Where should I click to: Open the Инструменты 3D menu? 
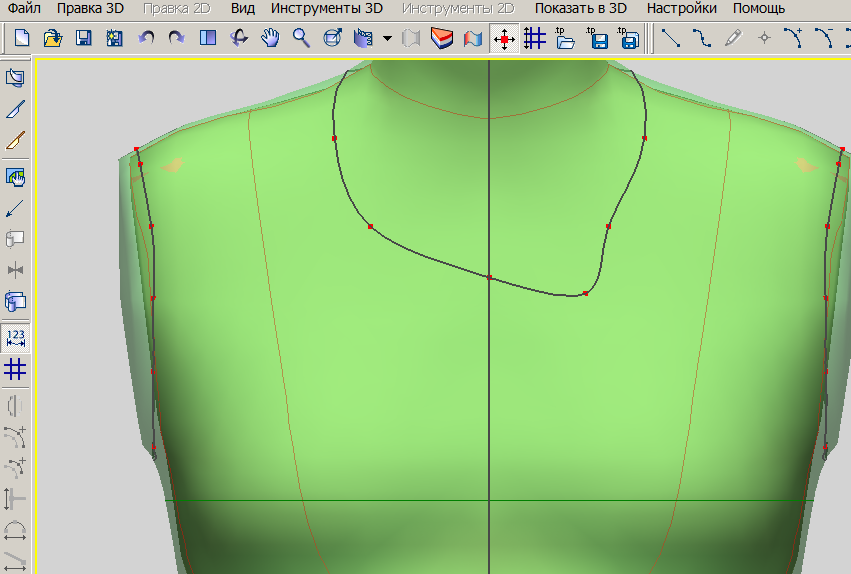pyautogui.click(x=327, y=9)
